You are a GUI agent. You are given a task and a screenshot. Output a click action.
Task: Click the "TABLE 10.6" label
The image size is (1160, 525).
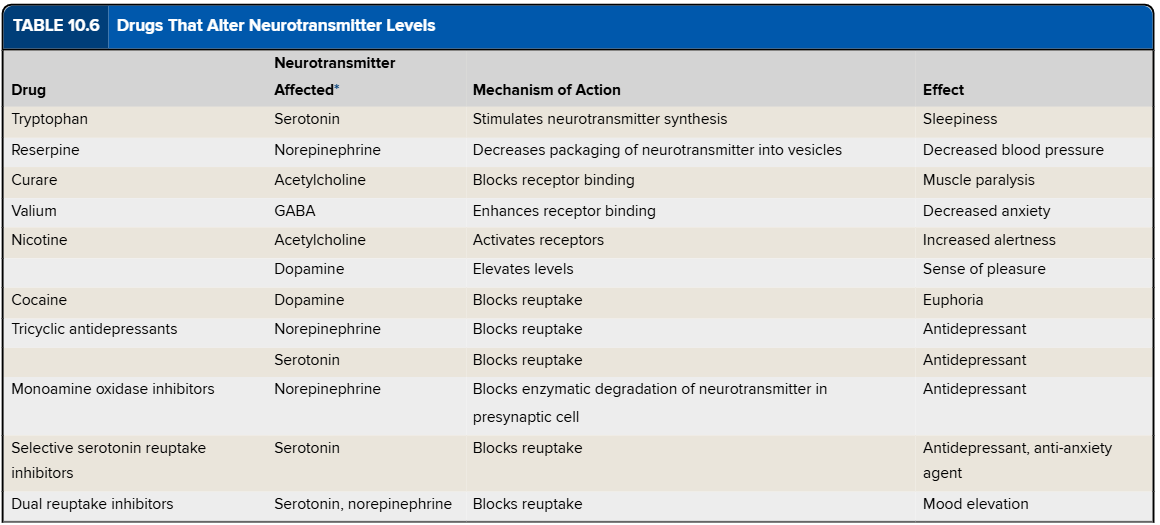[x=56, y=26]
